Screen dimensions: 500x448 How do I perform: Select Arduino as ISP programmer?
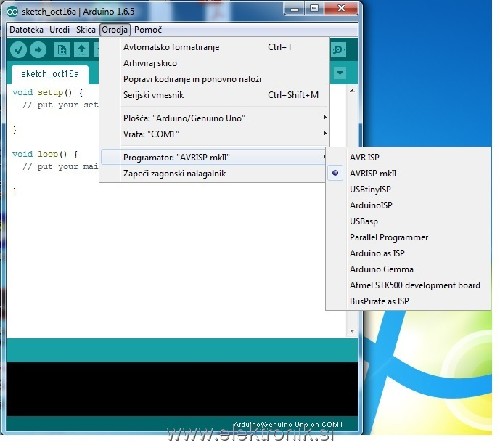point(408,253)
